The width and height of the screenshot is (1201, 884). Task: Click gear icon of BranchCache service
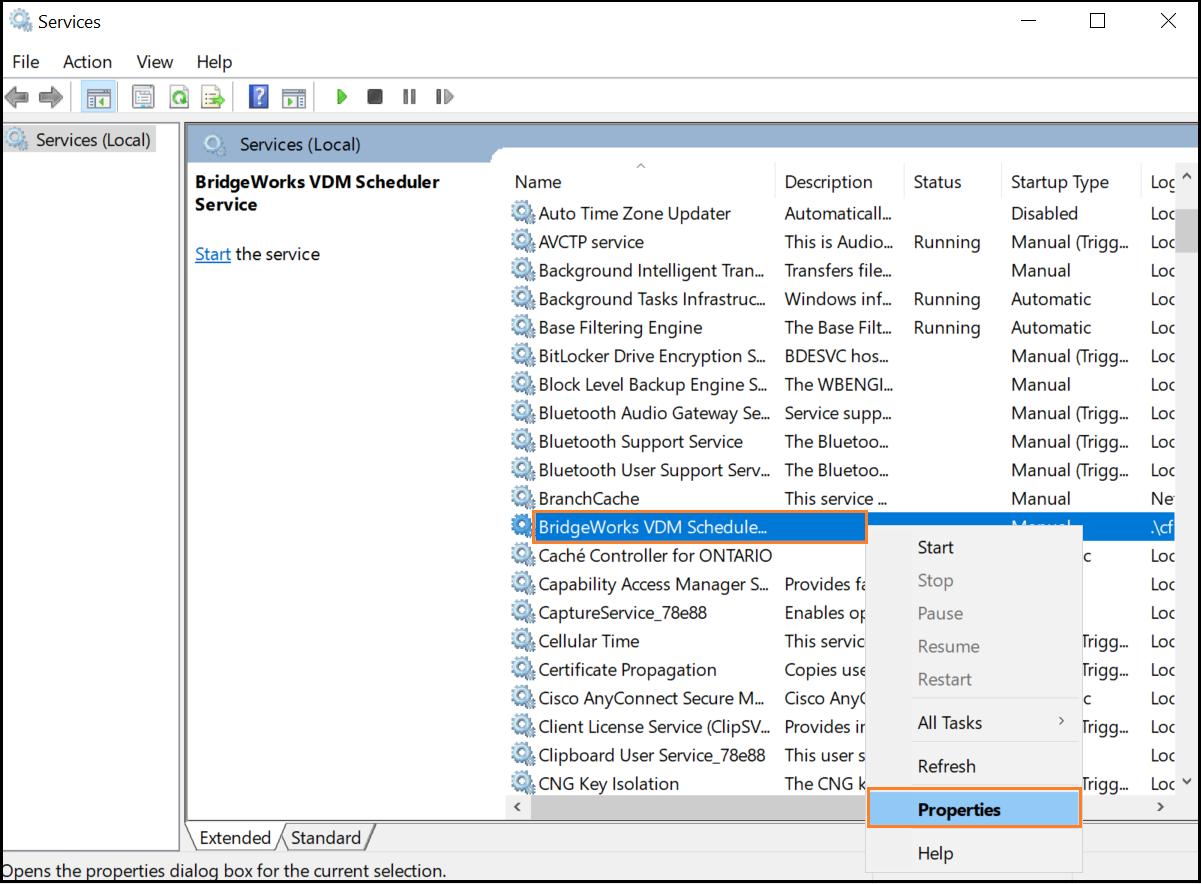pos(522,498)
